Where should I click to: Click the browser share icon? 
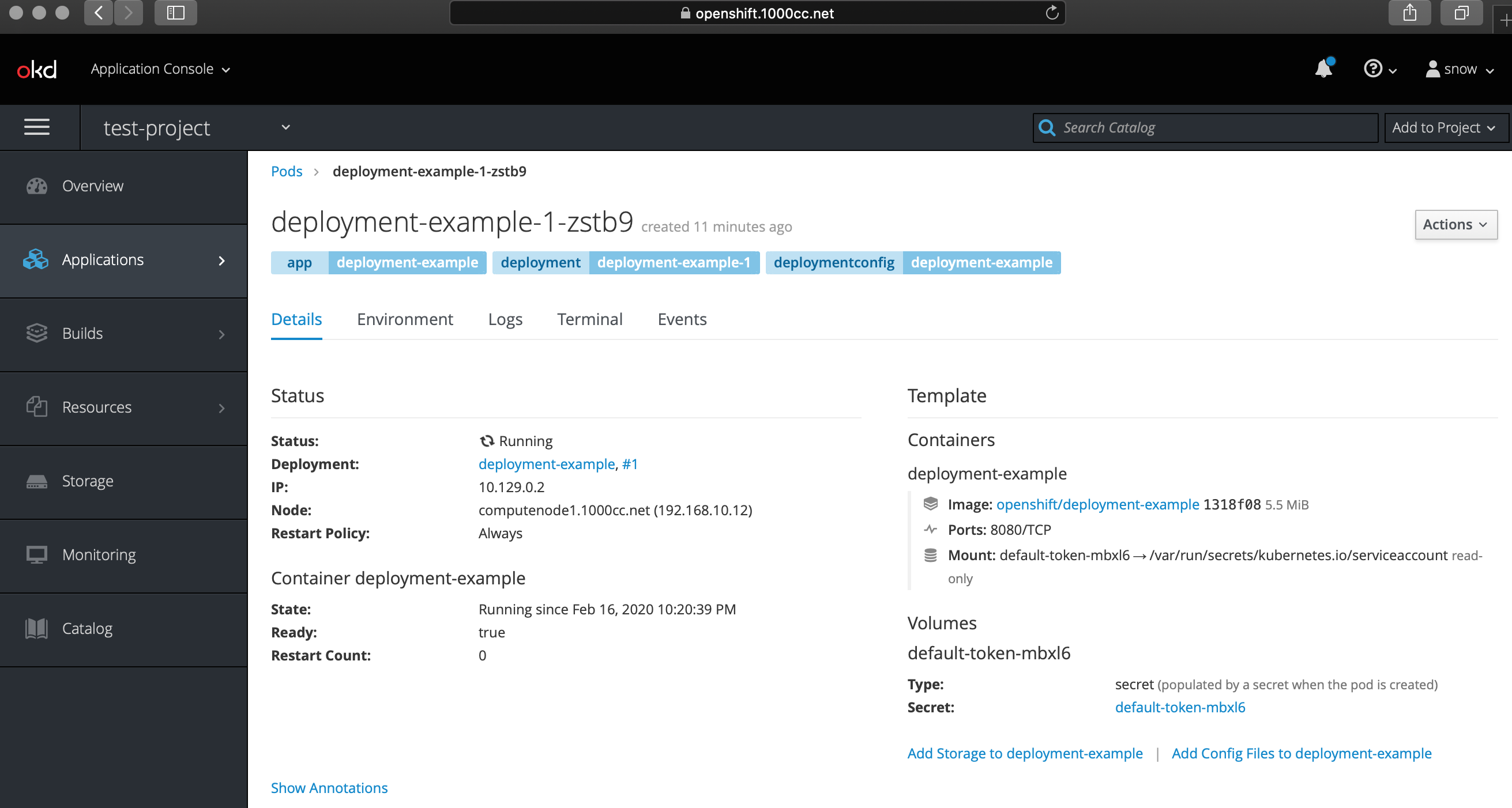[x=1409, y=12]
